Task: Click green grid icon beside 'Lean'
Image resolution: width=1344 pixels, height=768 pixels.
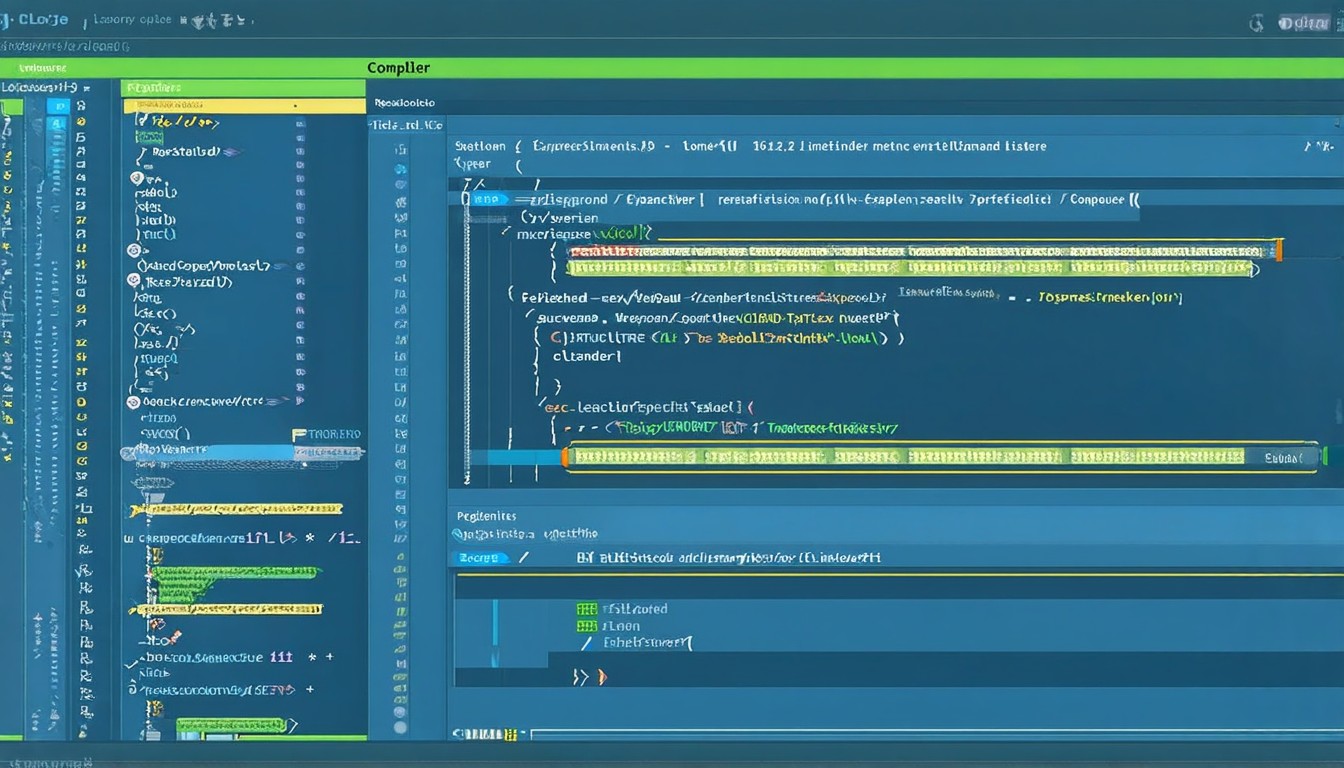Action: click(586, 626)
